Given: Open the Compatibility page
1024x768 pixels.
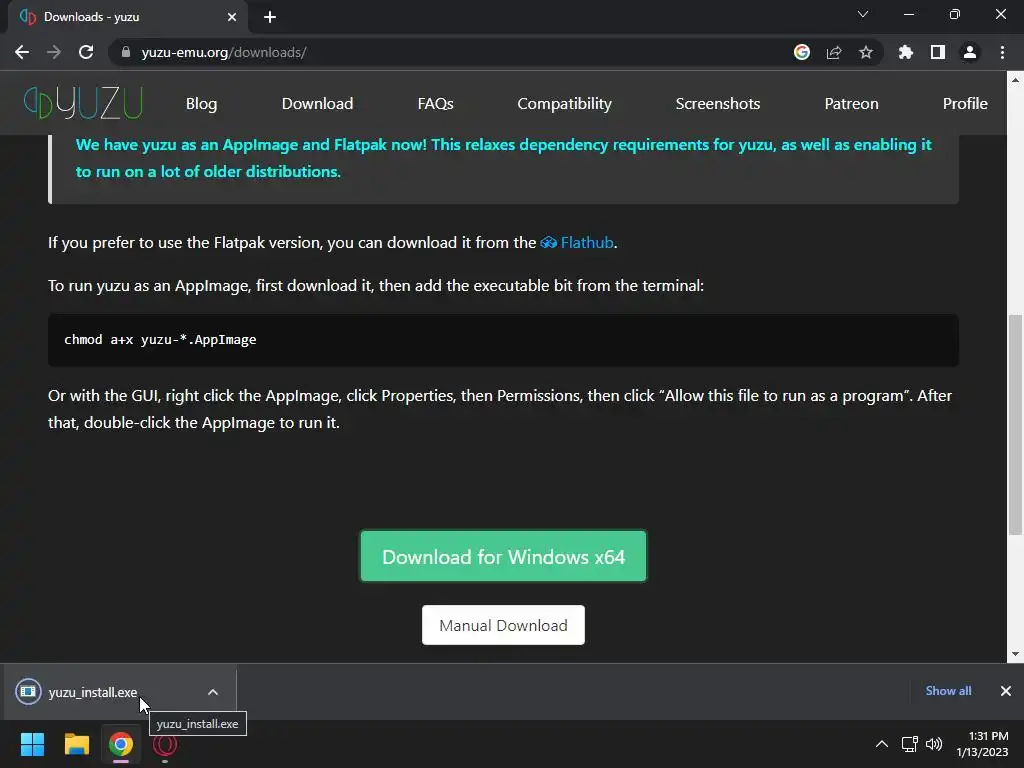Looking at the screenshot, I should [x=564, y=104].
